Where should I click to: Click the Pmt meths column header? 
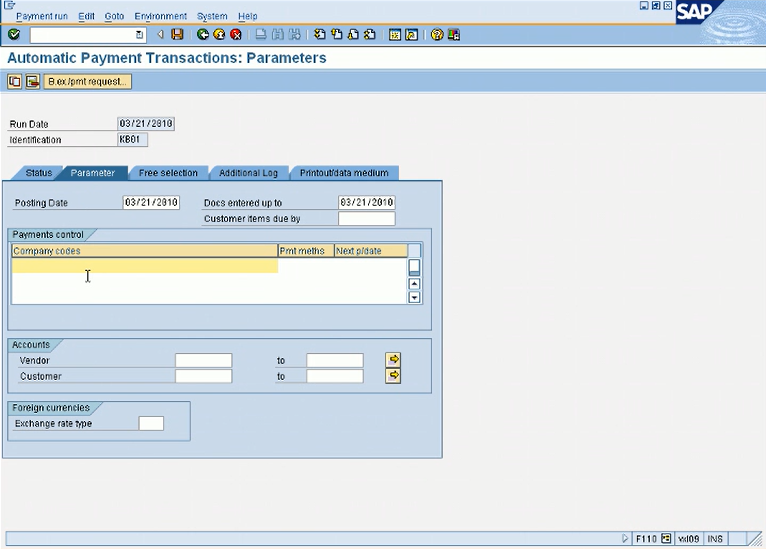(306, 251)
